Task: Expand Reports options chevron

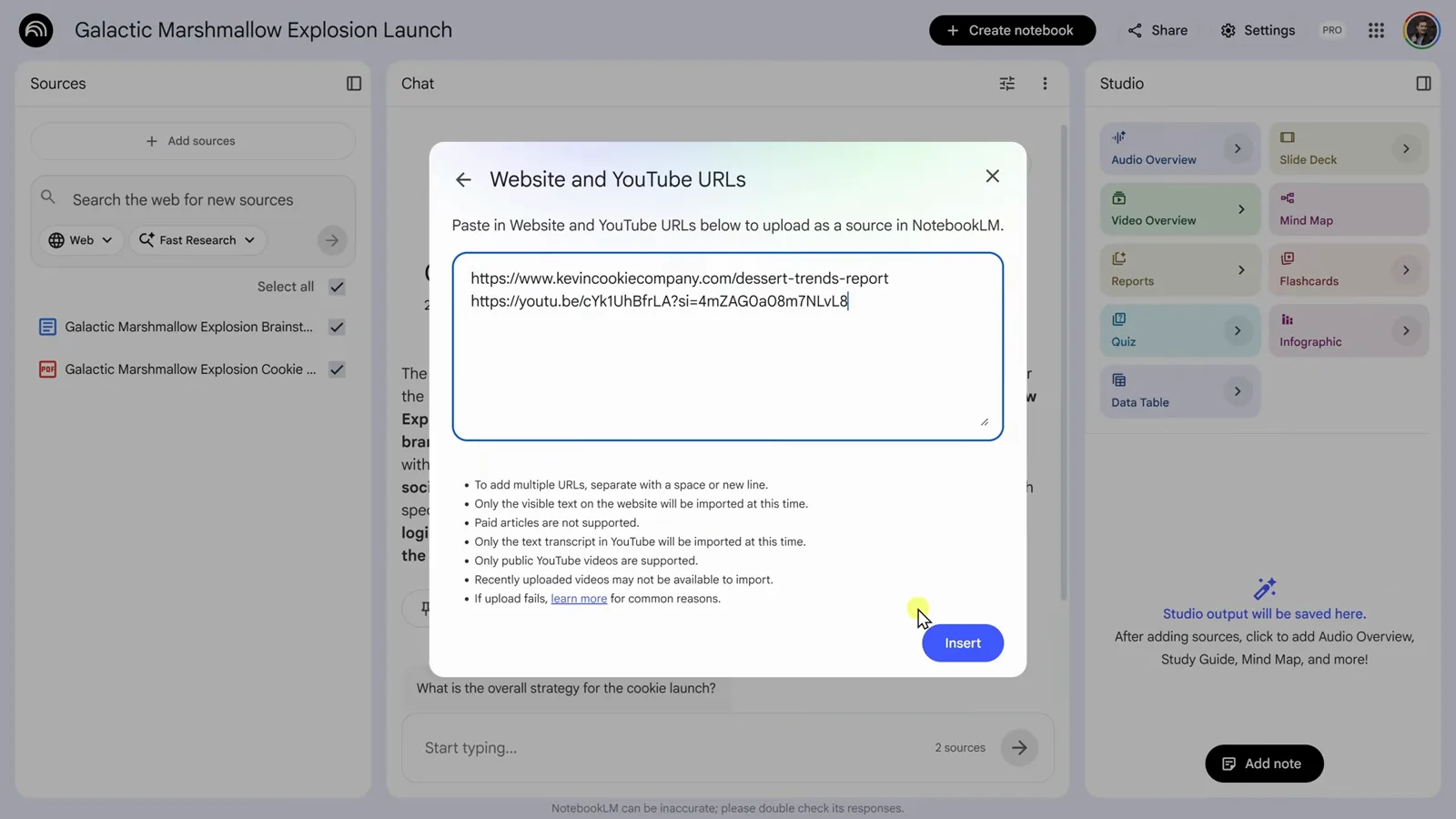Action: (1241, 270)
